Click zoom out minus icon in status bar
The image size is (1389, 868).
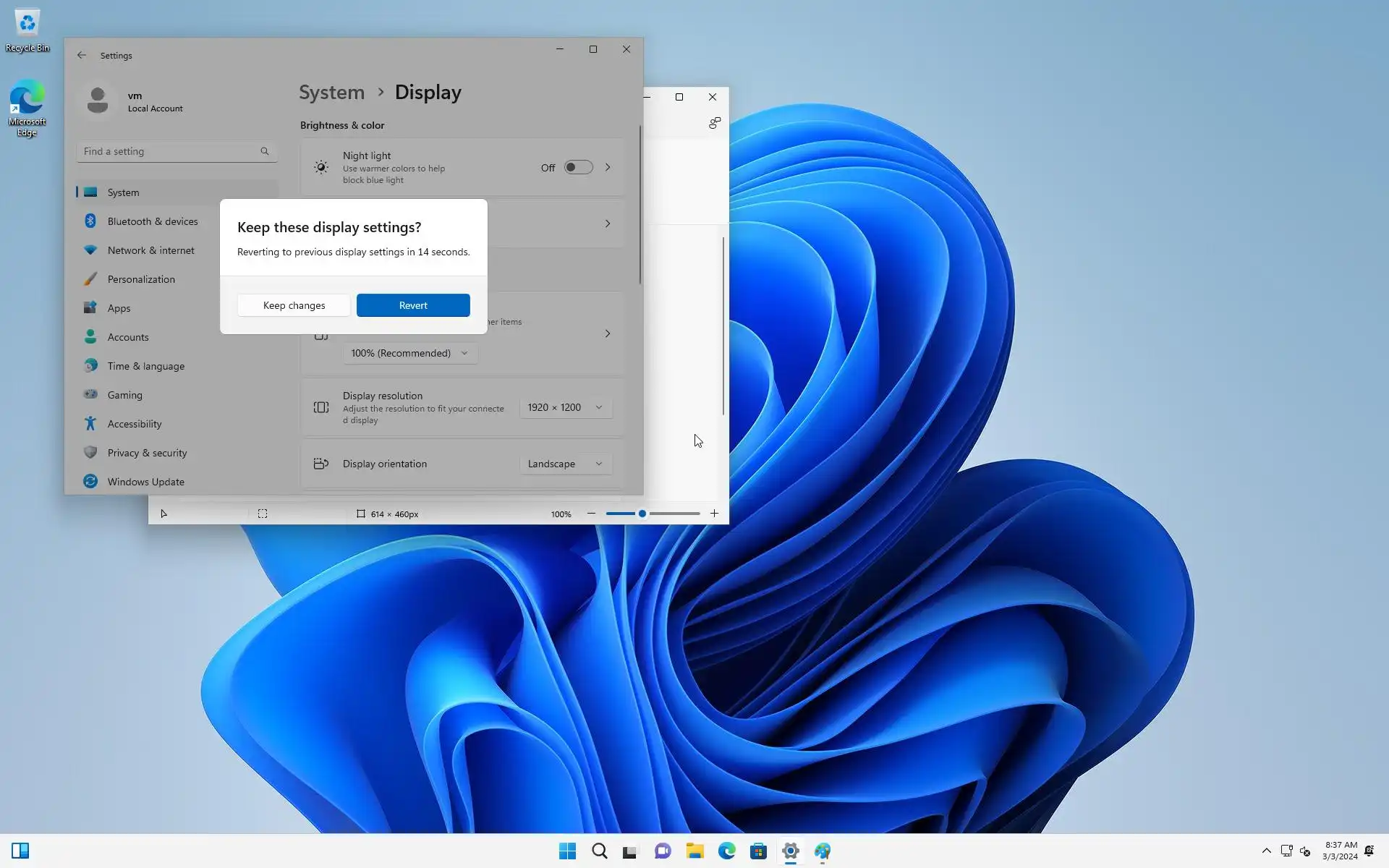(x=591, y=514)
